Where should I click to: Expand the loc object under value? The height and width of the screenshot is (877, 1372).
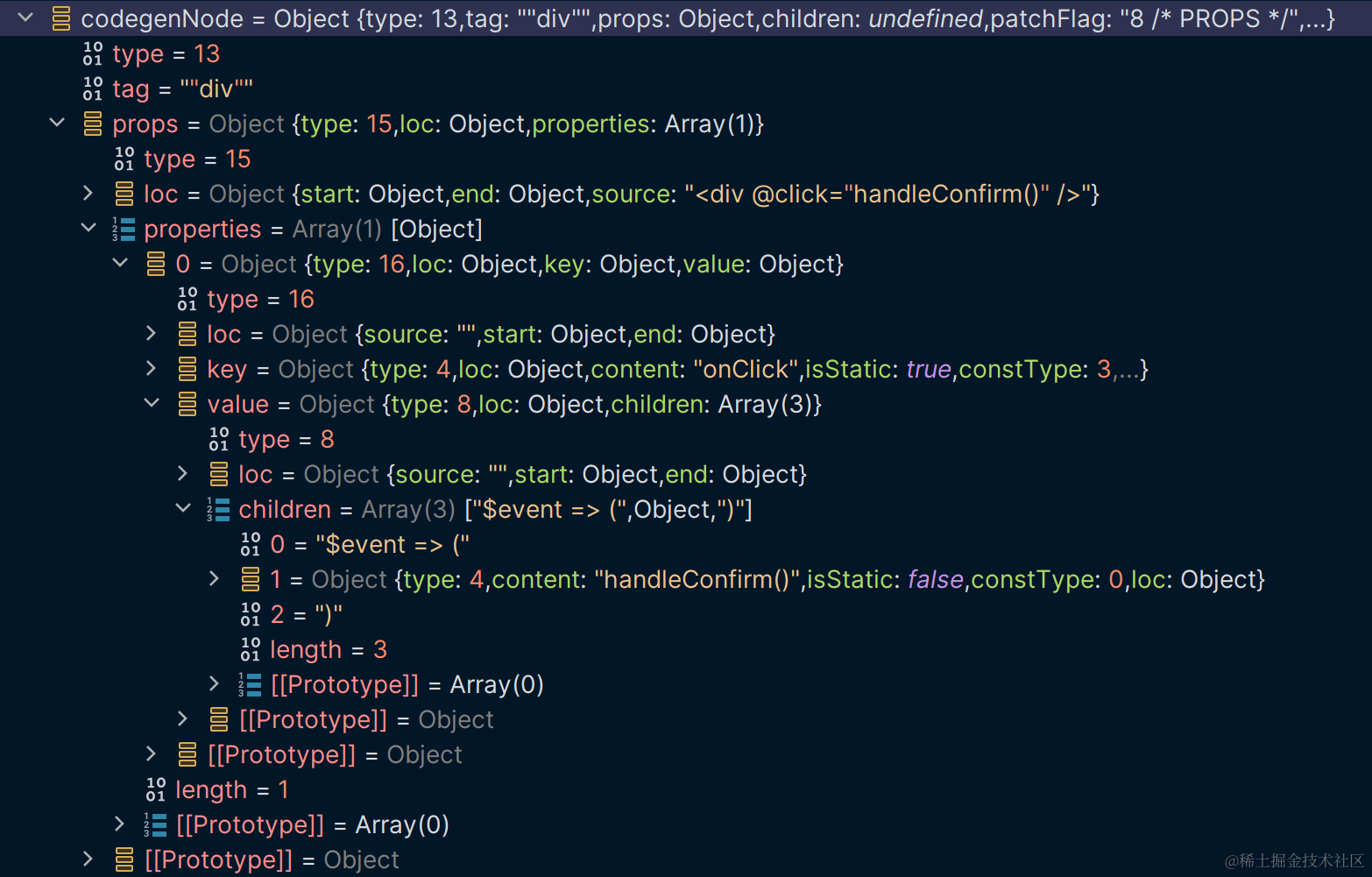point(182,473)
